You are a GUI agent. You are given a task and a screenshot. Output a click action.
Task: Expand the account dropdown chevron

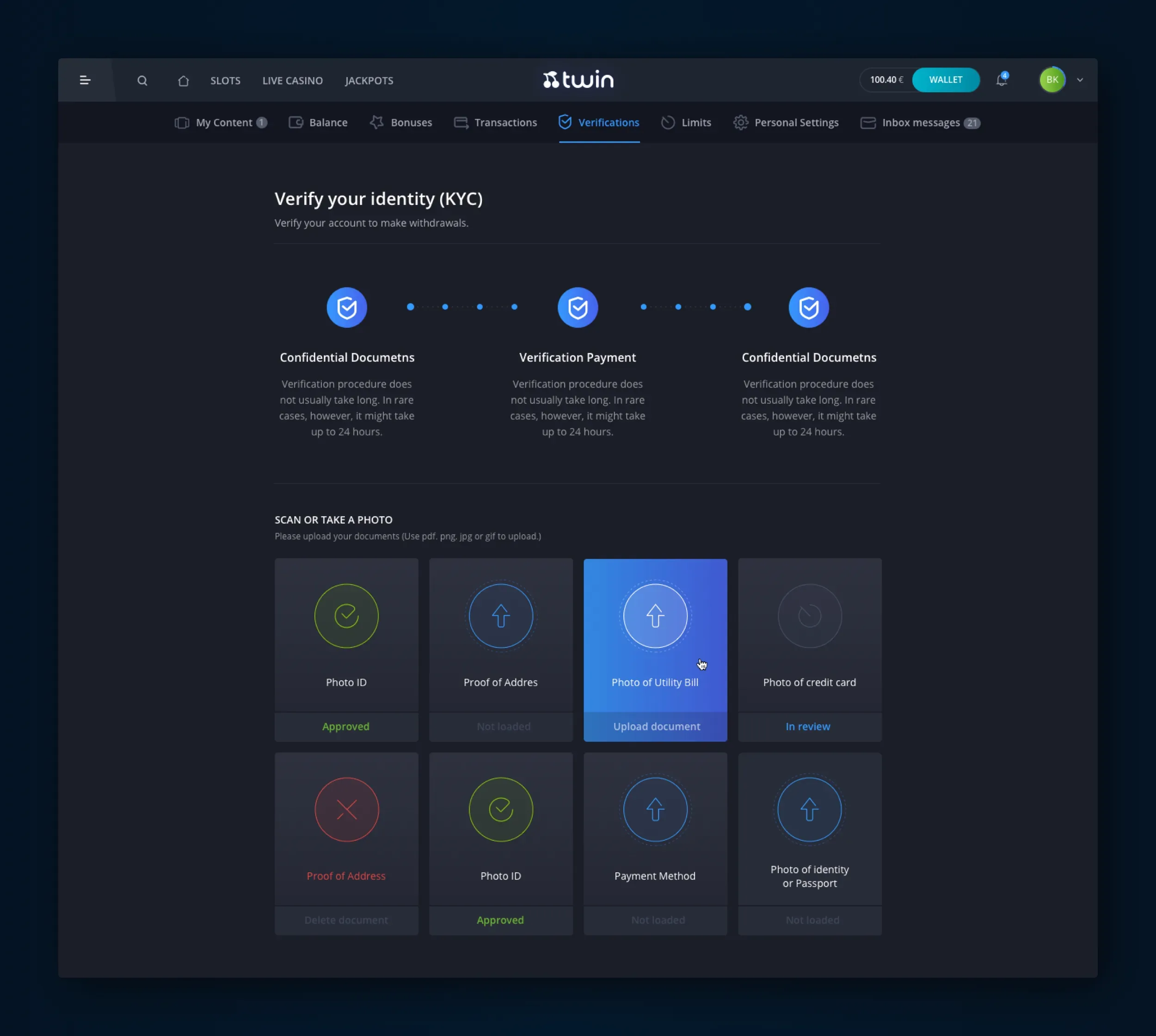[x=1080, y=80]
